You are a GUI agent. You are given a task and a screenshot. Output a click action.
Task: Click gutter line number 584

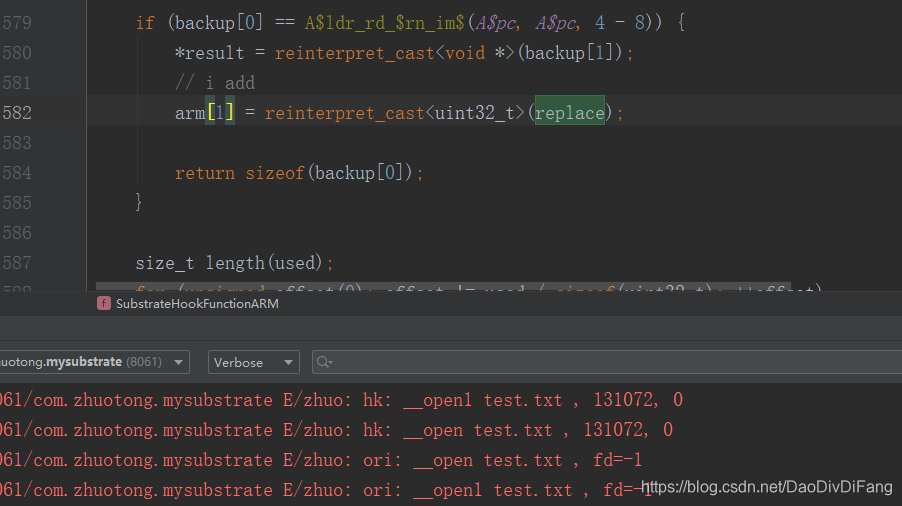[x=17, y=172]
